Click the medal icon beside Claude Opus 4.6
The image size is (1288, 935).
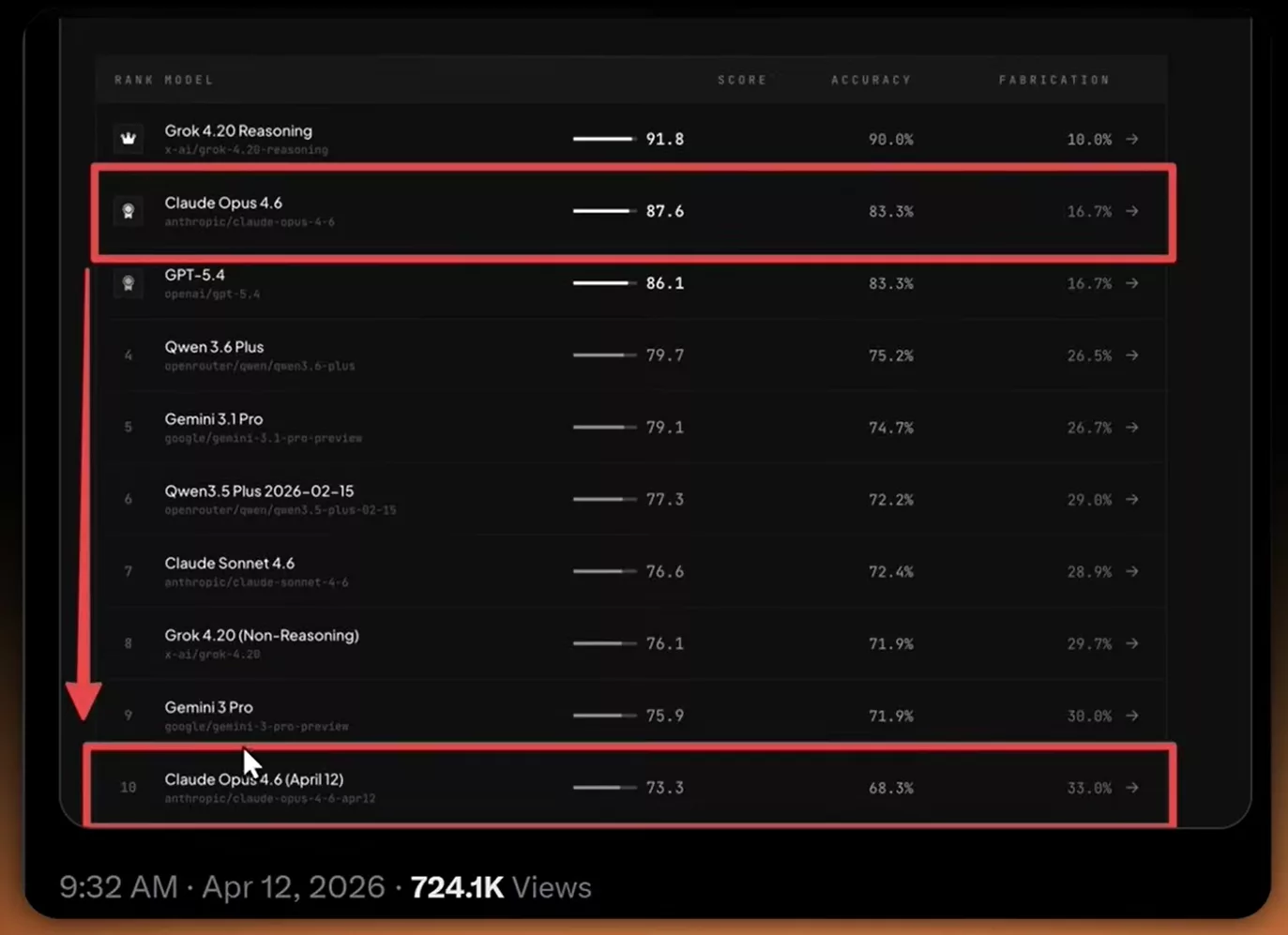point(128,210)
